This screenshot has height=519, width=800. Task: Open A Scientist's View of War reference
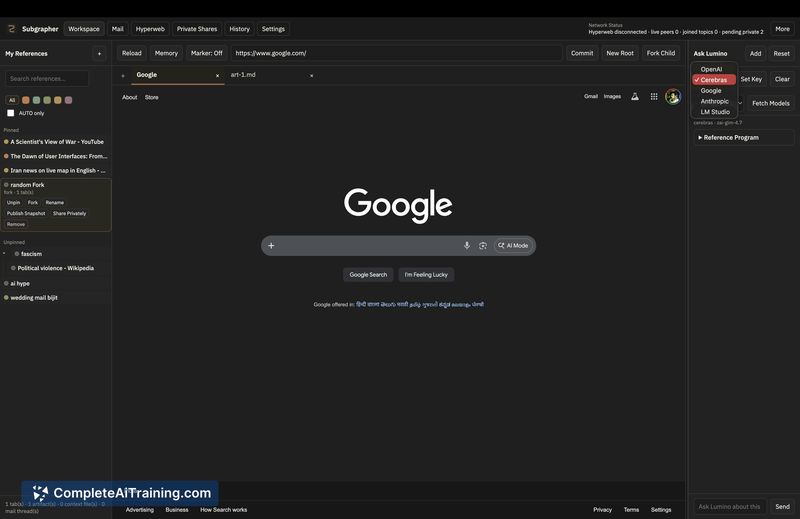[56, 142]
